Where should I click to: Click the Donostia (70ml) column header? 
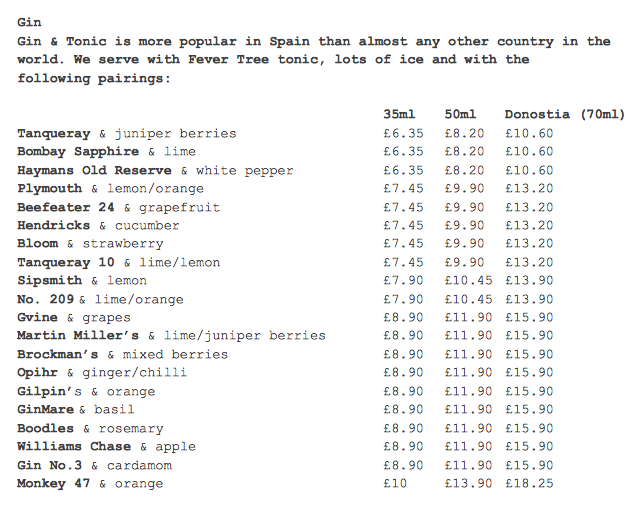(x=564, y=114)
